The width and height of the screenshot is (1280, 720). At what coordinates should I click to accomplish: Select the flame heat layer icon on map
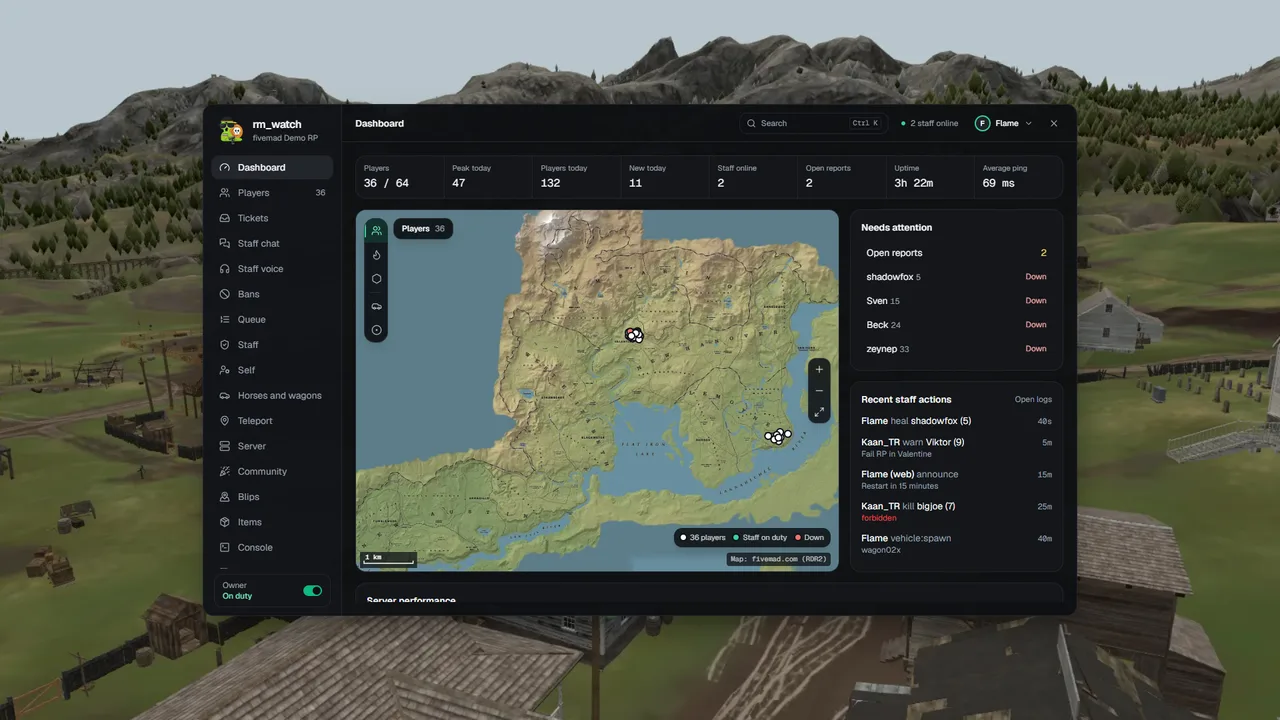point(376,255)
